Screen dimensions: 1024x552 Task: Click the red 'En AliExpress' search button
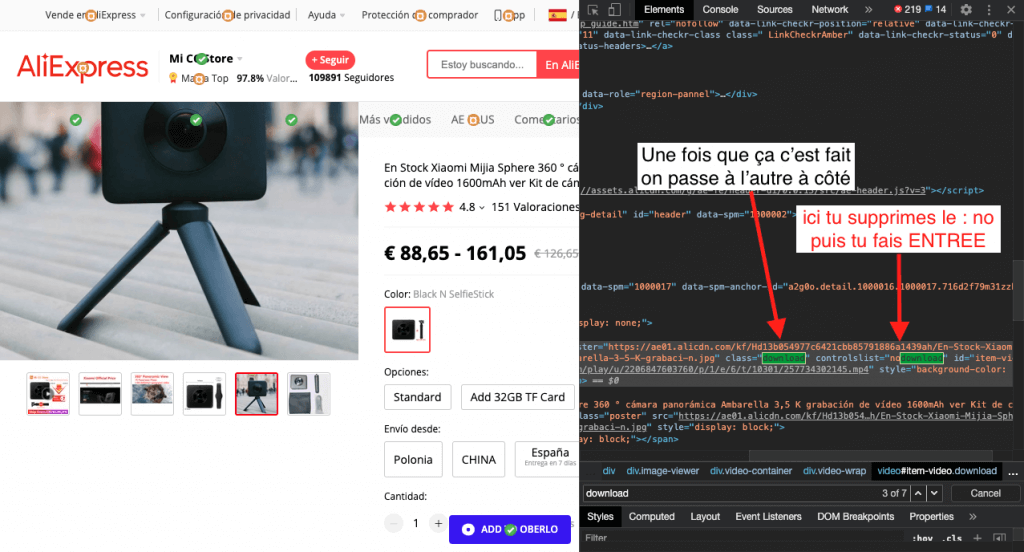(x=558, y=65)
